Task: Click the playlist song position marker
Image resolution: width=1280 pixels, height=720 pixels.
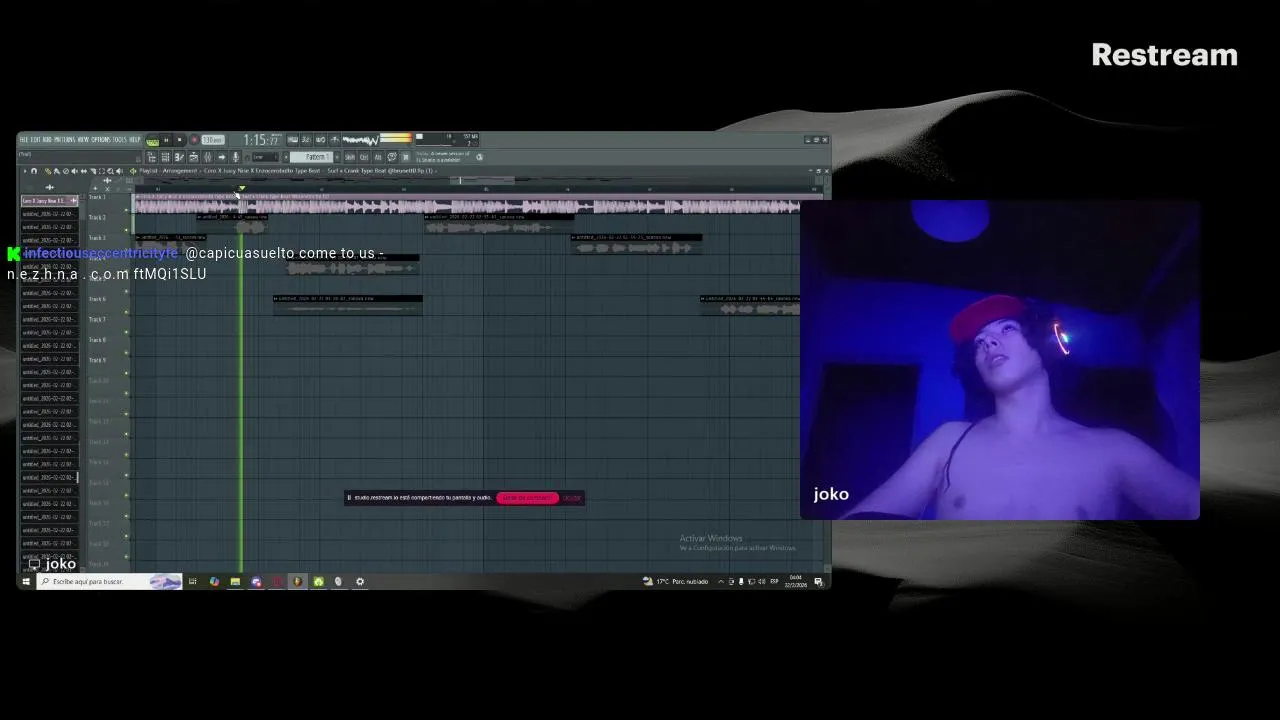Action: click(242, 188)
